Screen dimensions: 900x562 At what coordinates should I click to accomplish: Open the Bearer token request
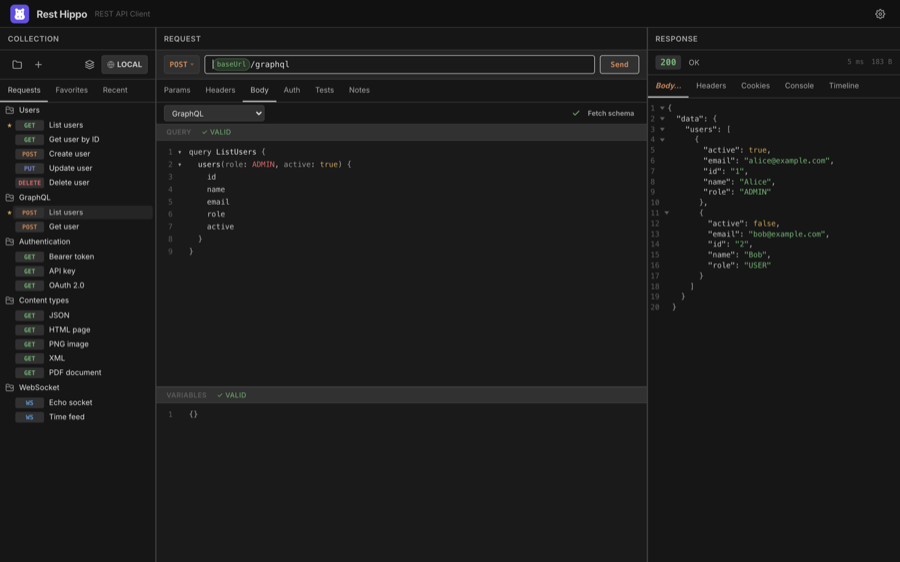(71, 257)
